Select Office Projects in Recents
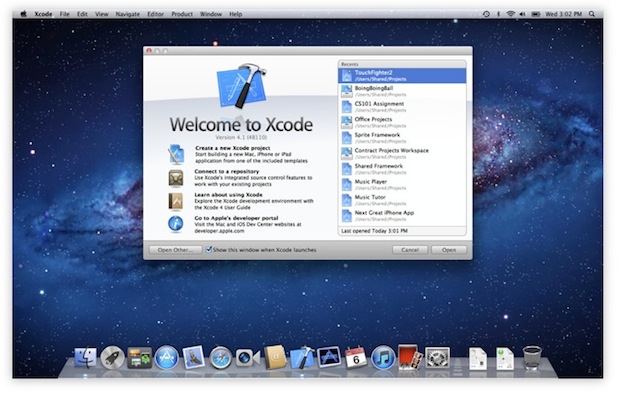 coord(402,122)
